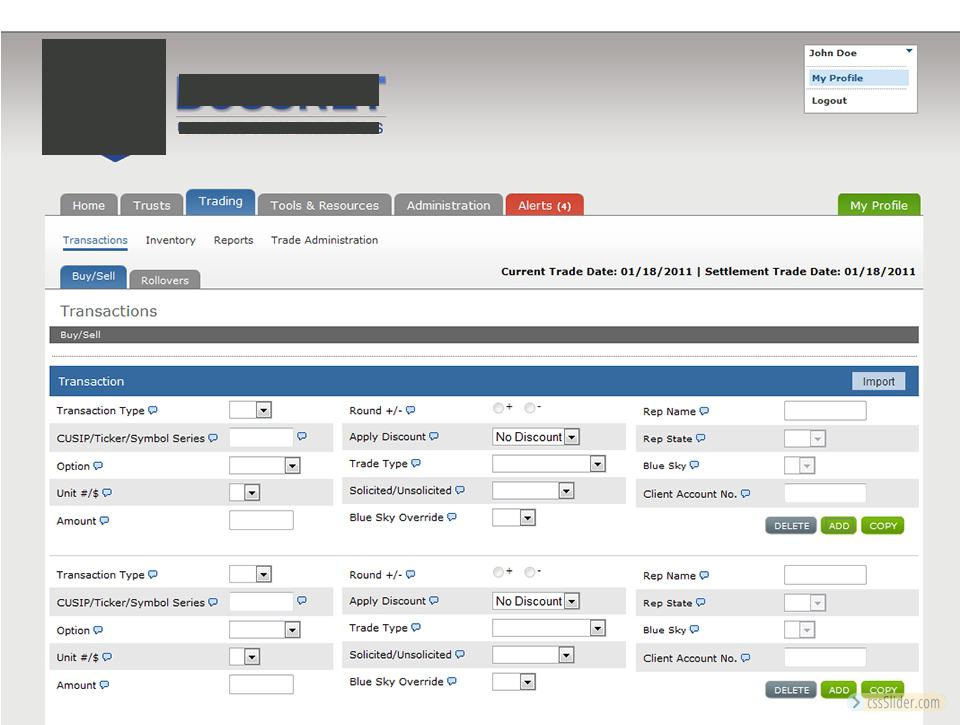Click help bubble beside first Transaction Type label

pos(153,410)
